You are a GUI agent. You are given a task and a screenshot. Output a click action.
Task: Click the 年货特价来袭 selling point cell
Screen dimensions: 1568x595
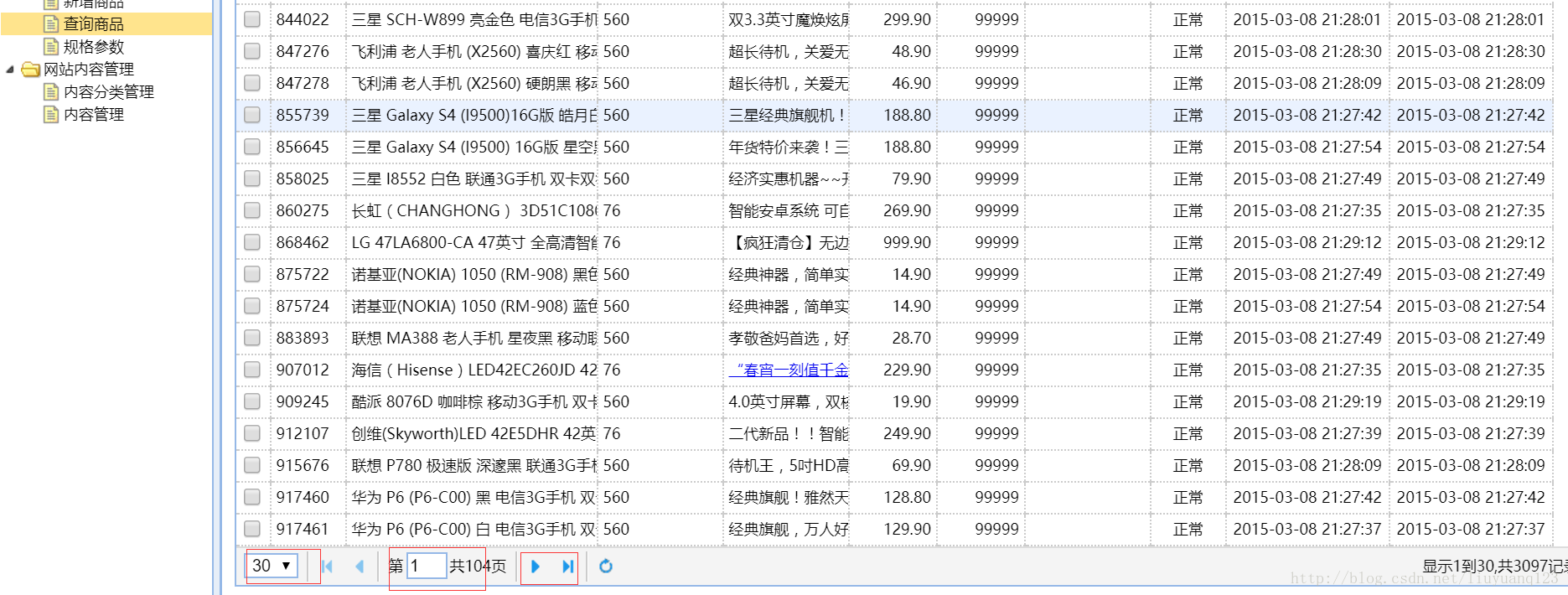[788, 147]
